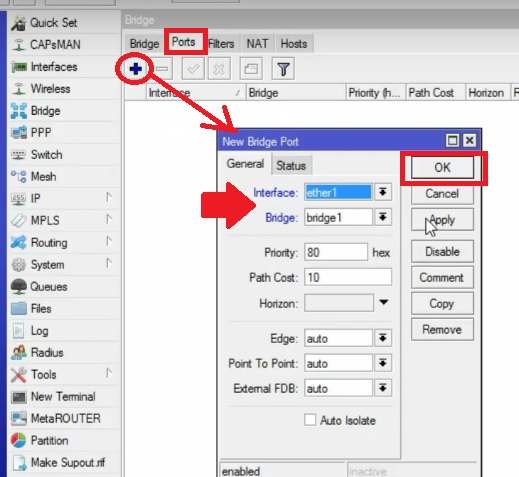Image resolution: width=519 pixels, height=477 pixels.
Task: Expand the Tools submenu
Action: 63,374
